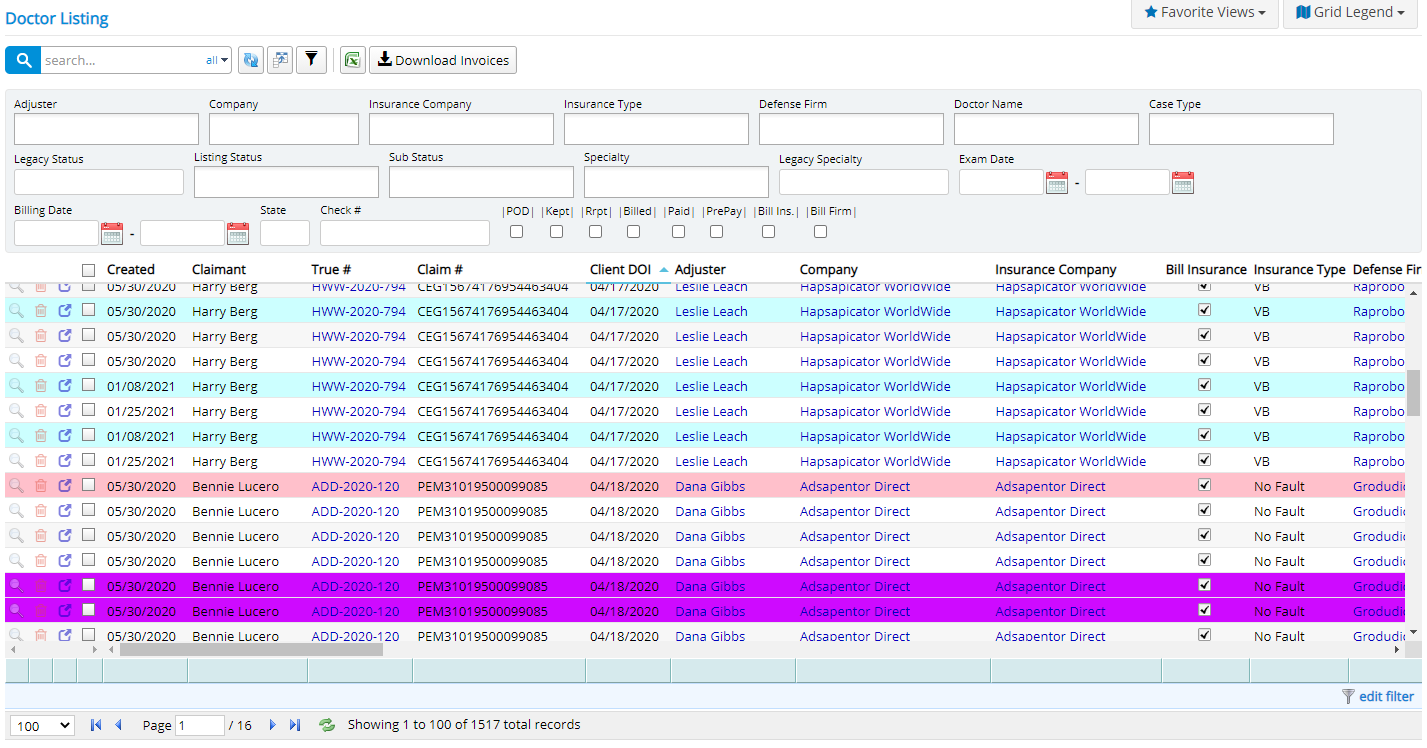Tick the POD filter checkbox
1427x748 pixels.
(x=517, y=232)
